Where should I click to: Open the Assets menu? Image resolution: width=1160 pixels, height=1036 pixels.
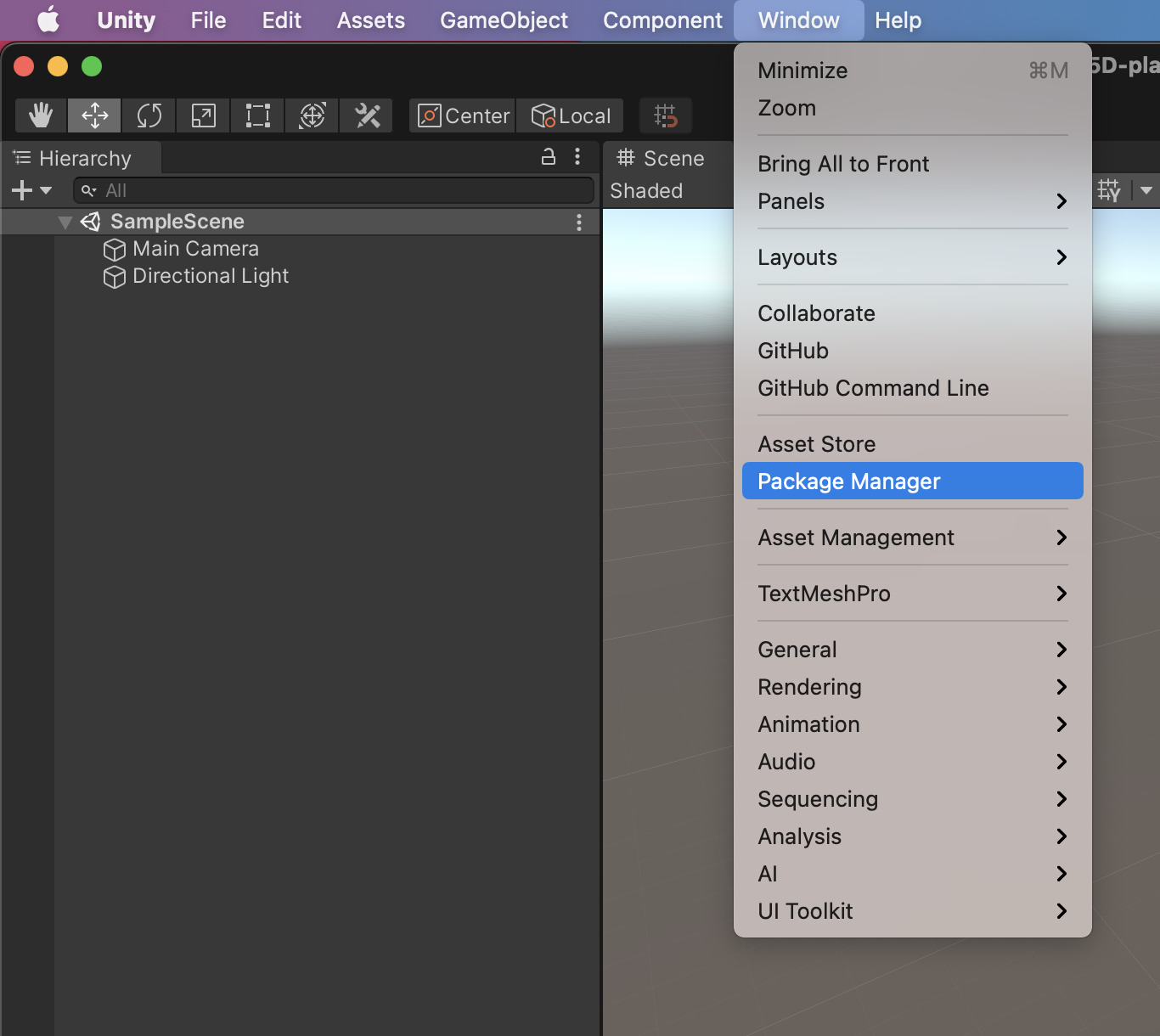click(x=371, y=20)
